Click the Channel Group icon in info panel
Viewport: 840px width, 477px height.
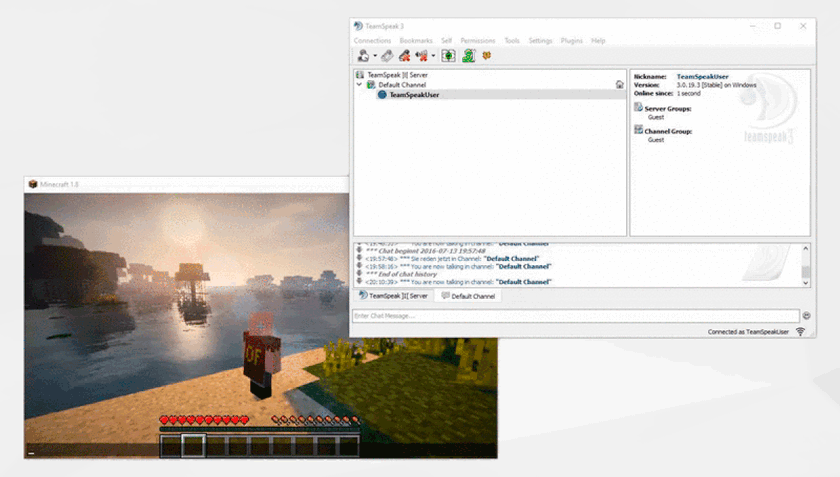638,130
